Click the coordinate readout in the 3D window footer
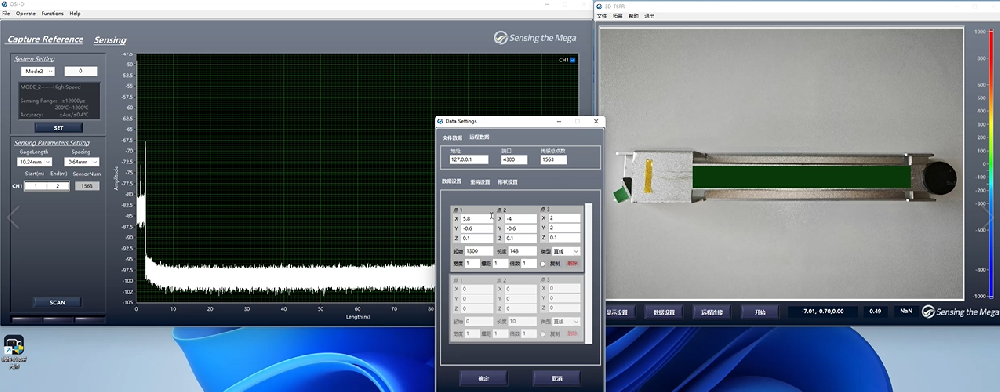1000x392 pixels. coord(823,312)
